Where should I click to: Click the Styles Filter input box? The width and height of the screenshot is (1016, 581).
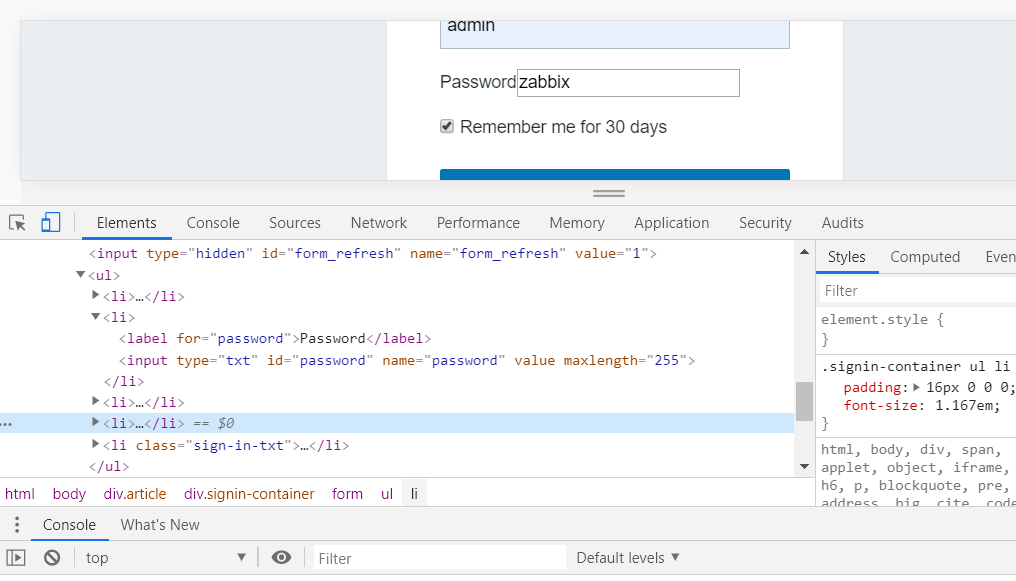click(915, 291)
